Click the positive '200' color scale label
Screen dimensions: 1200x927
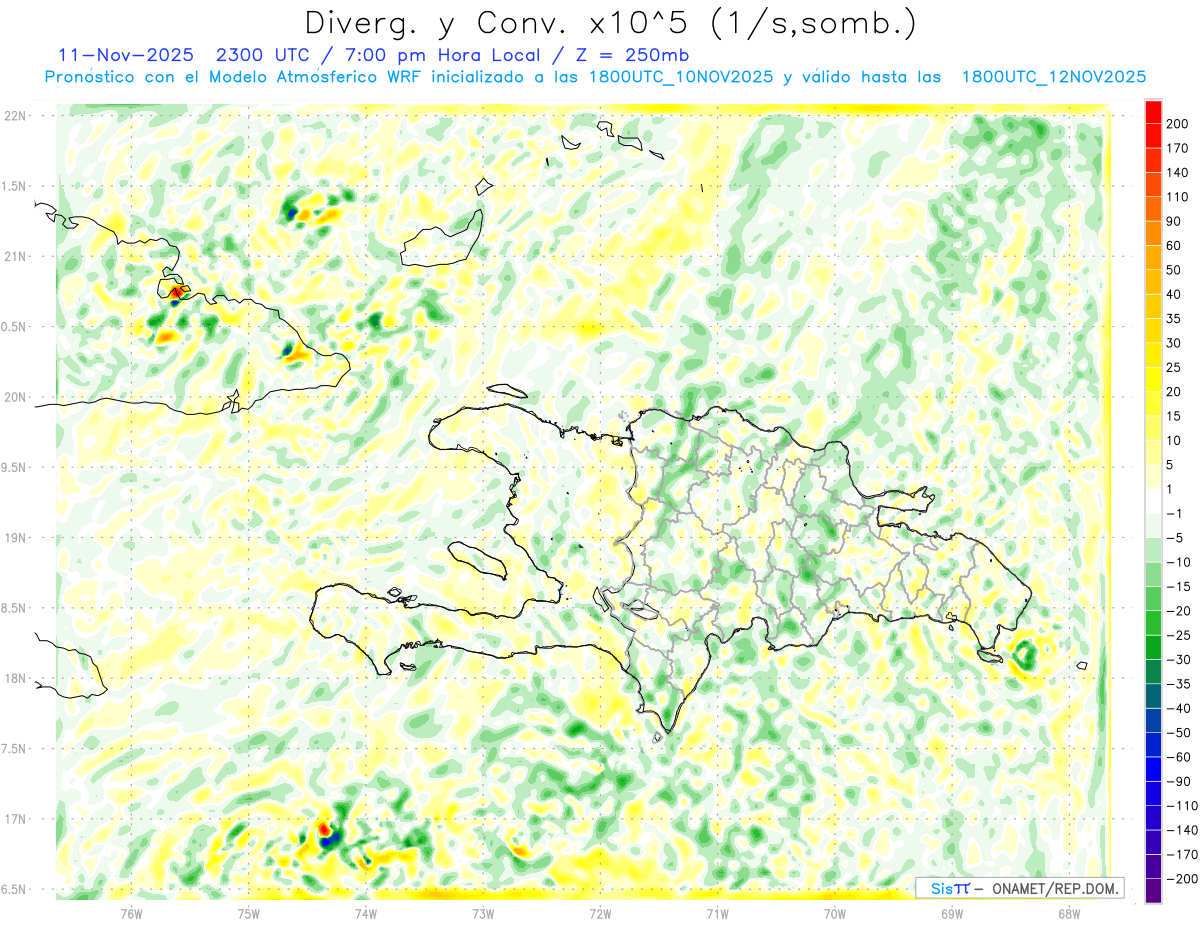pyautogui.click(x=1179, y=124)
